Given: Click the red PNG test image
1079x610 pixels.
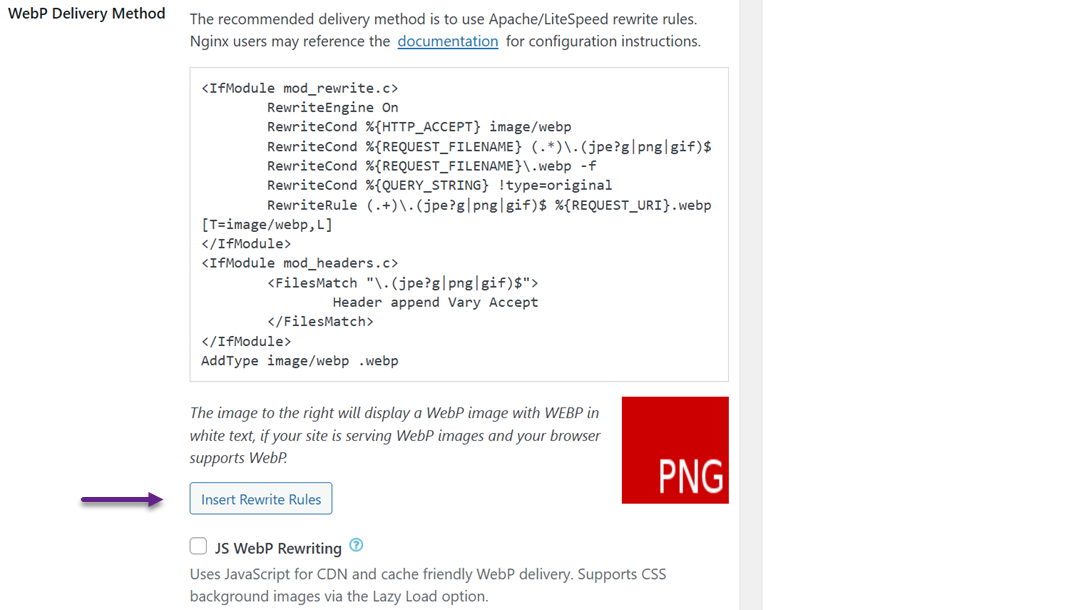Looking at the screenshot, I should point(675,450).
